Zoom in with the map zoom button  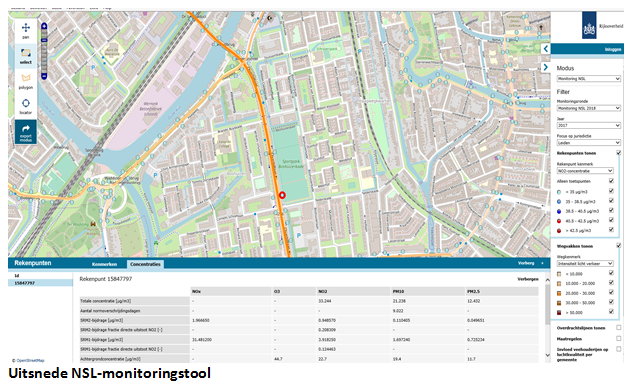click(x=44, y=26)
